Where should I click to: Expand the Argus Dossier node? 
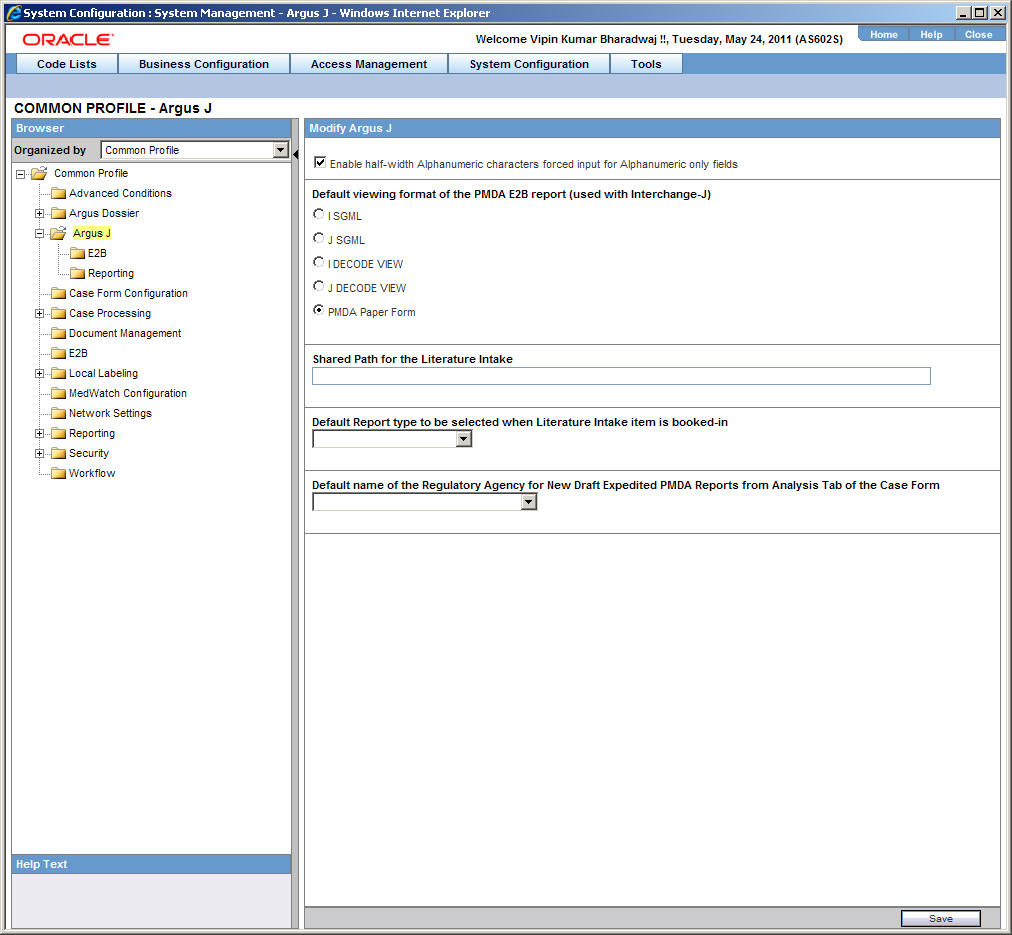point(39,214)
